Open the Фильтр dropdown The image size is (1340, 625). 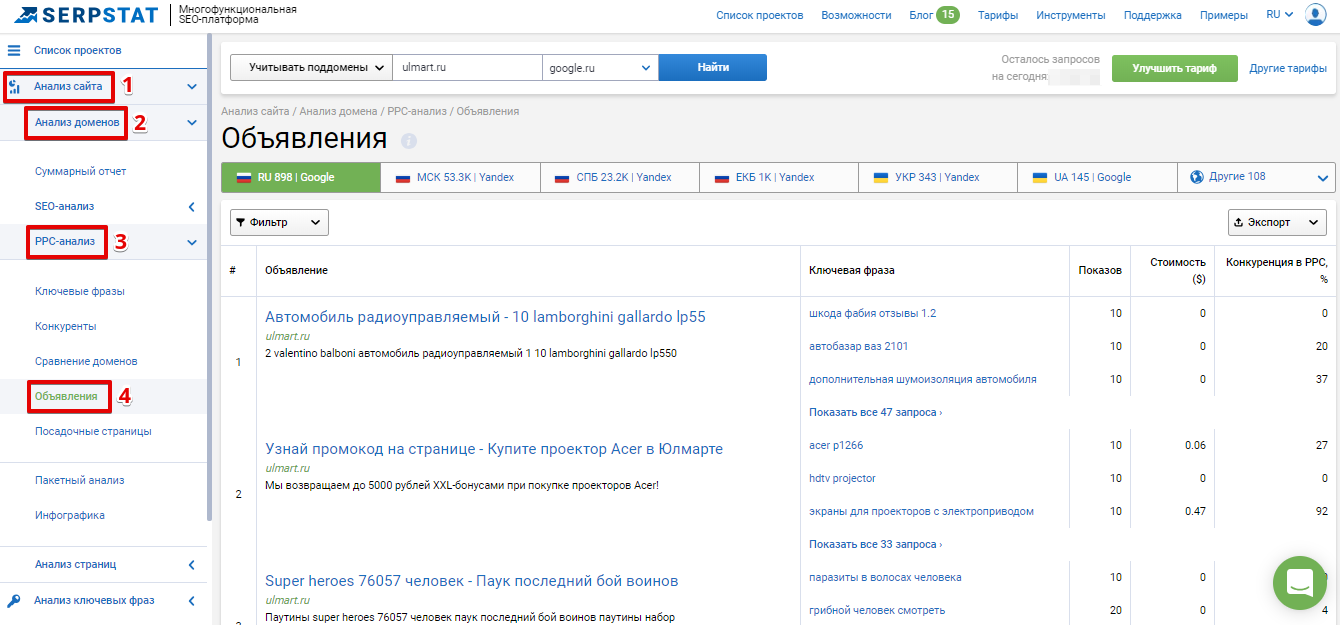click(x=279, y=222)
